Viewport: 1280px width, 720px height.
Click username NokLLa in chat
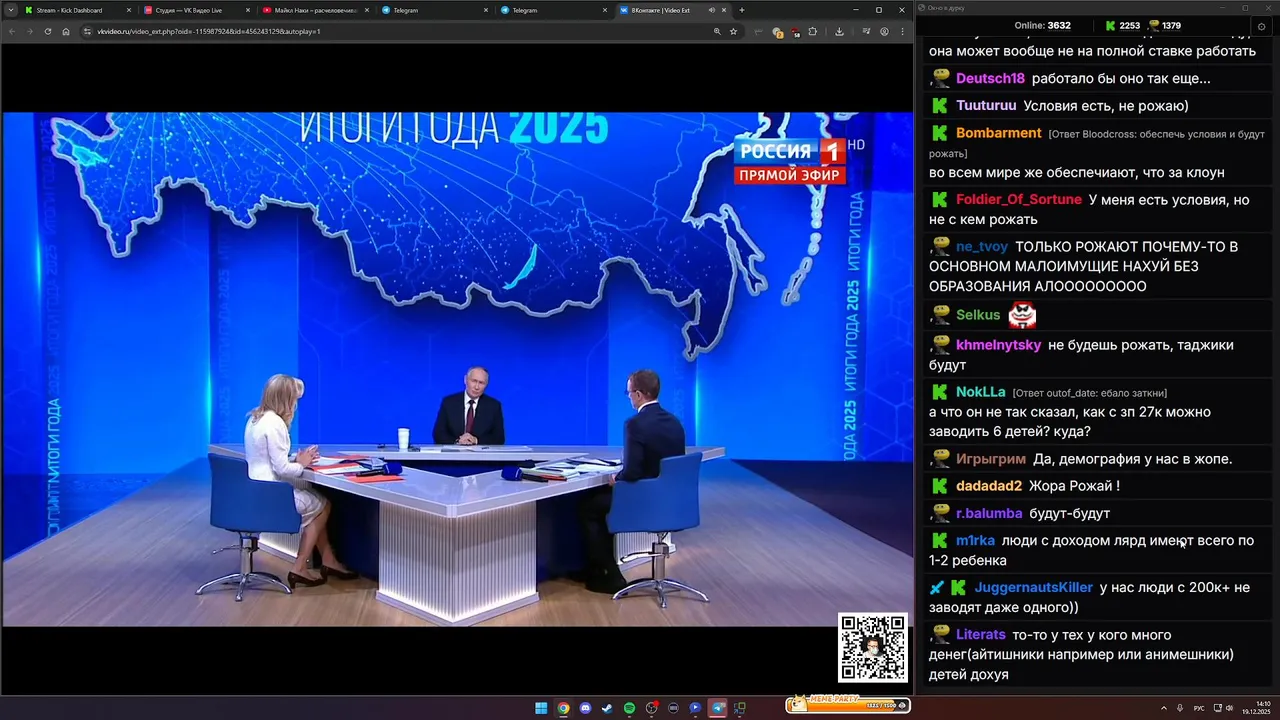pyautogui.click(x=981, y=392)
